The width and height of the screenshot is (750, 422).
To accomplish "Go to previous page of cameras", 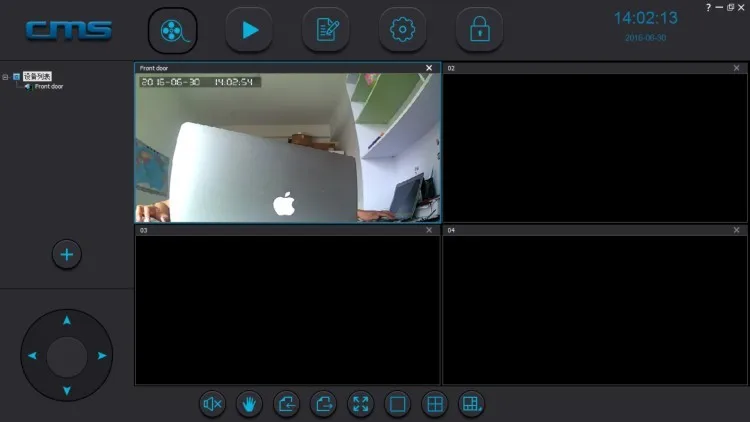I will click(x=287, y=404).
